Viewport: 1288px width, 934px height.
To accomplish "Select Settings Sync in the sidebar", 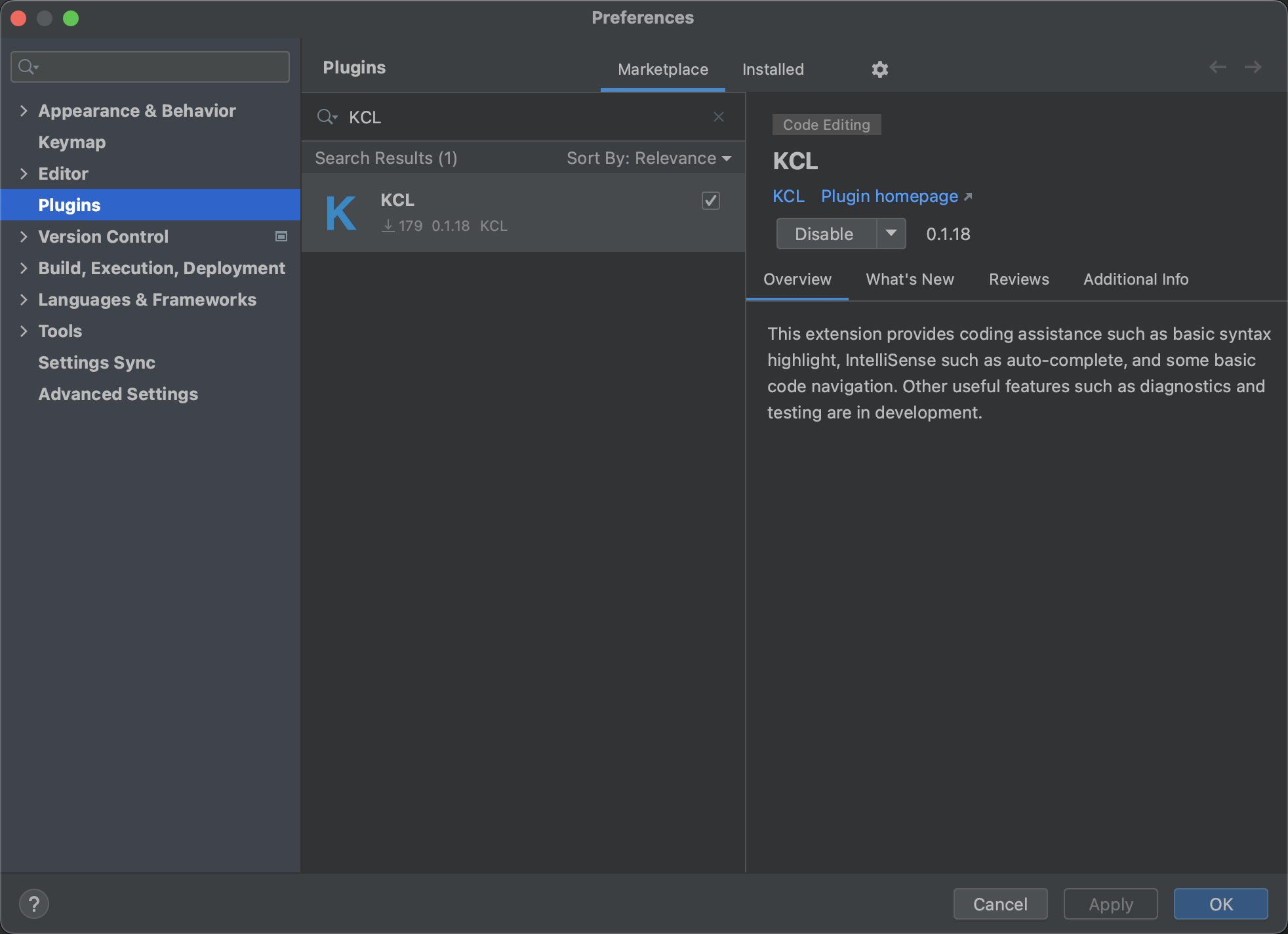I will tap(96, 362).
